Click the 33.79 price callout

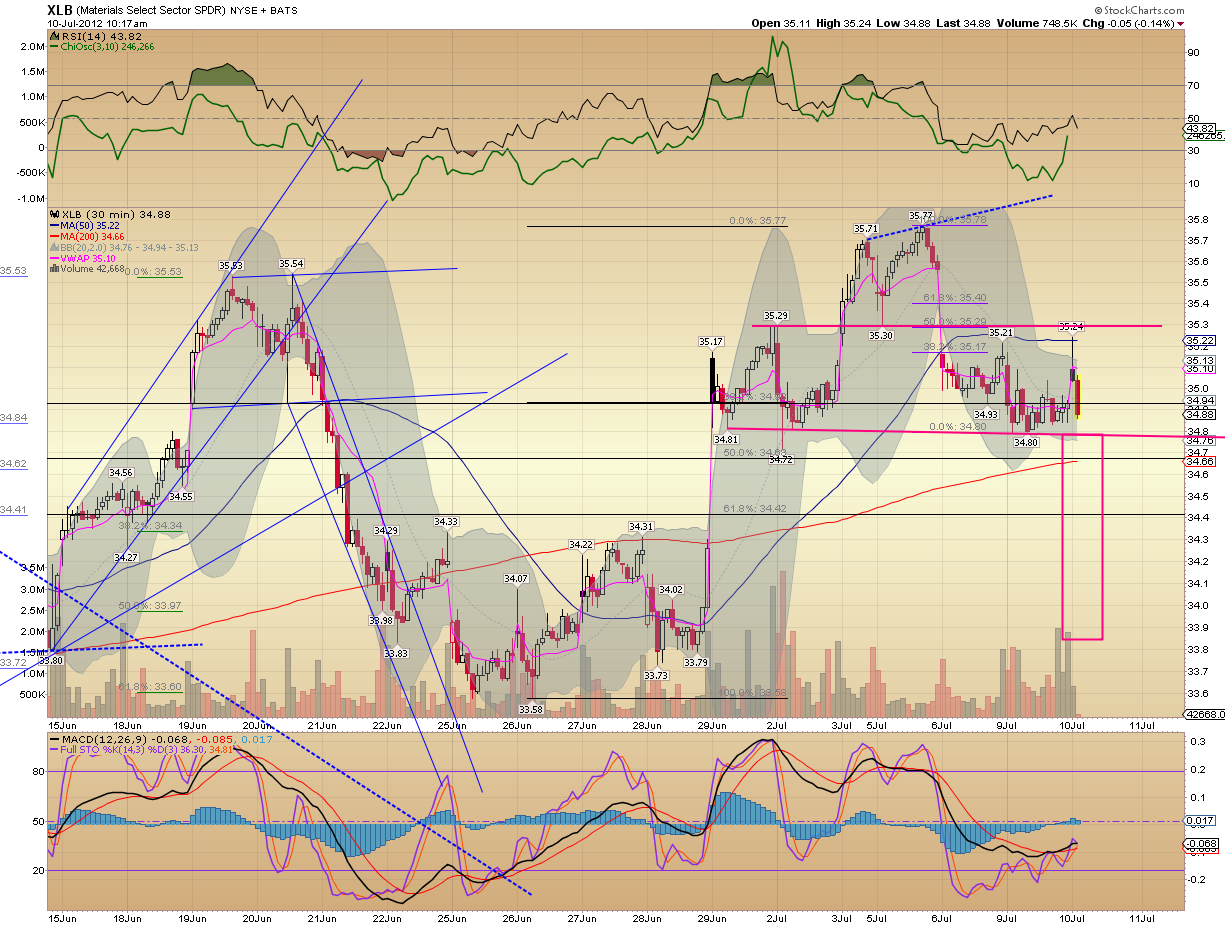(696, 662)
